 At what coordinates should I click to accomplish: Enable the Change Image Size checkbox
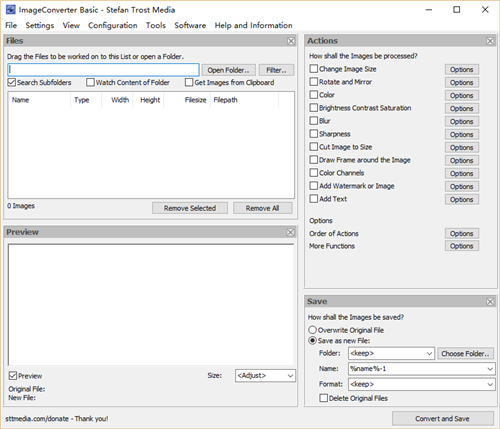tap(313, 69)
